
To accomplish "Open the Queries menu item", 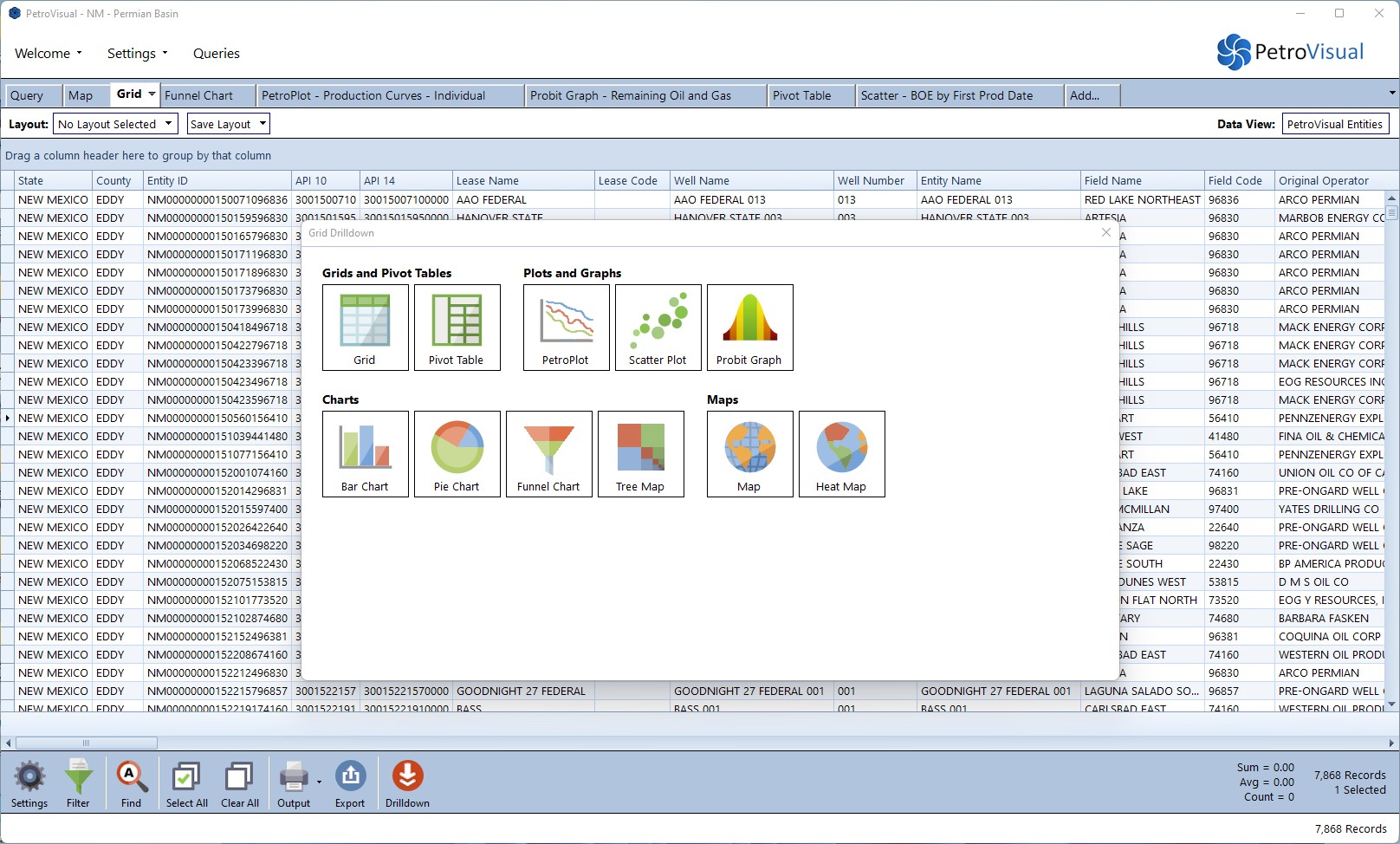I will (217, 54).
